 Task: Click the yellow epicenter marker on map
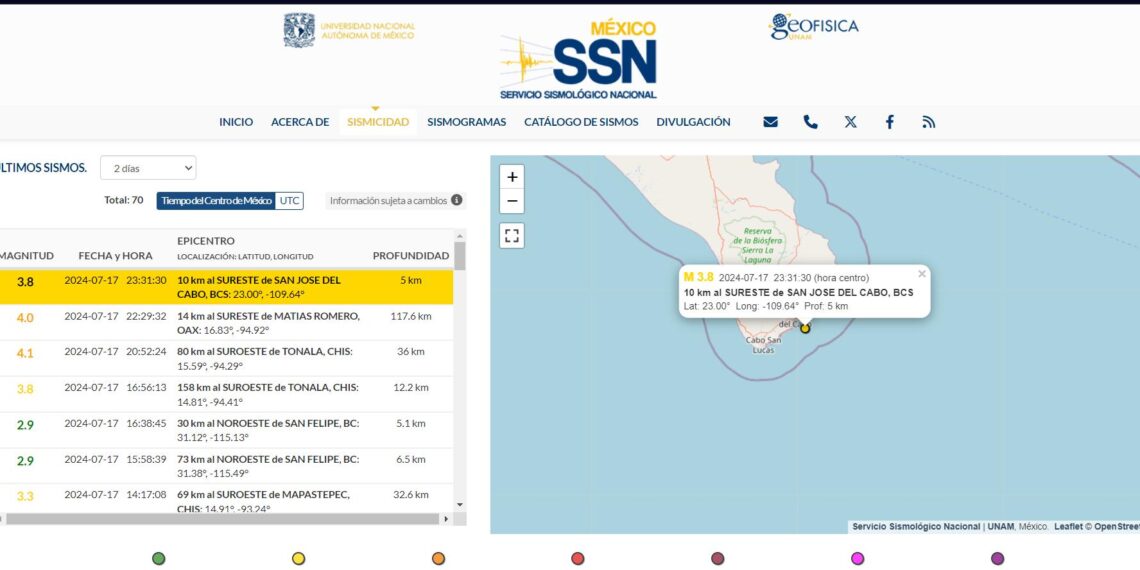pos(805,329)
